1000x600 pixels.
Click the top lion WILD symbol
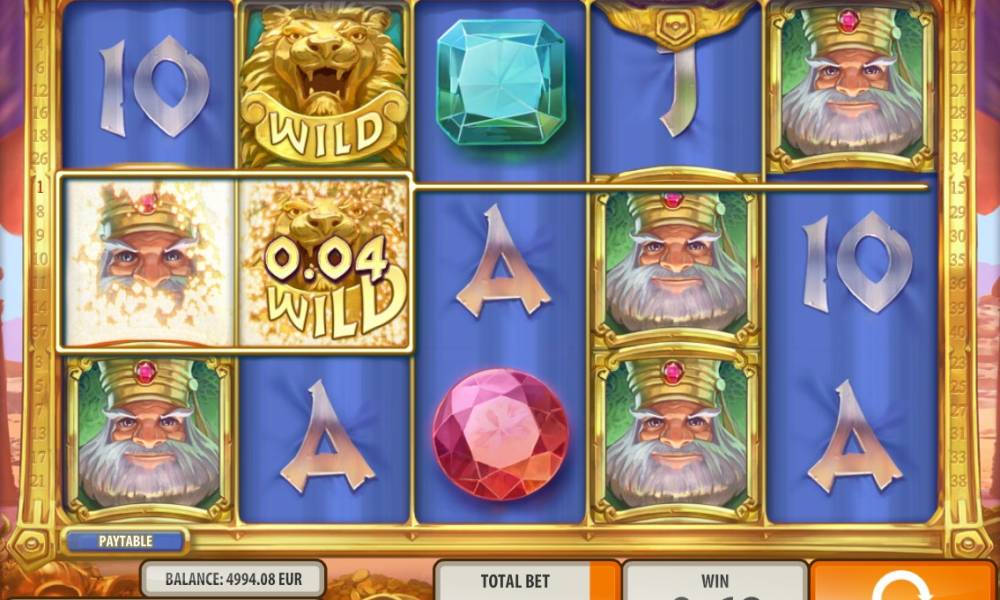click(x=324, y=85)
